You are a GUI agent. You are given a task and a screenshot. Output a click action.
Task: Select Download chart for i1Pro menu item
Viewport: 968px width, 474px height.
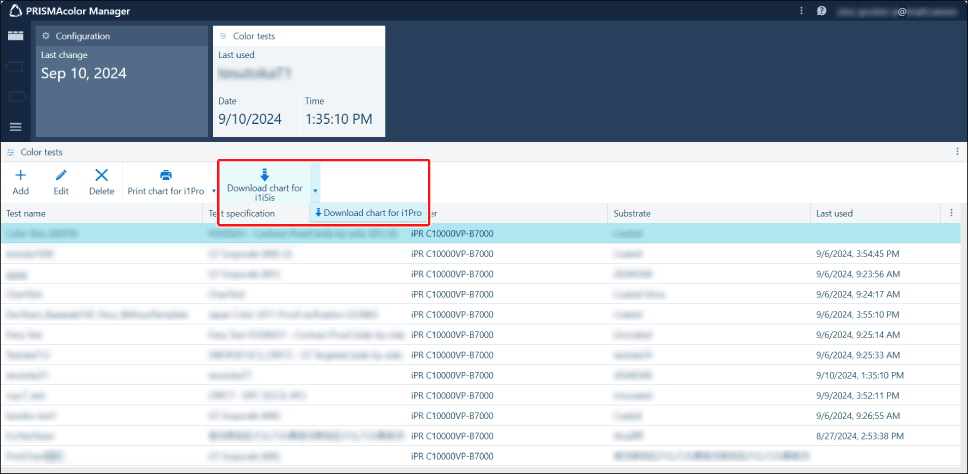coord(368,213)
